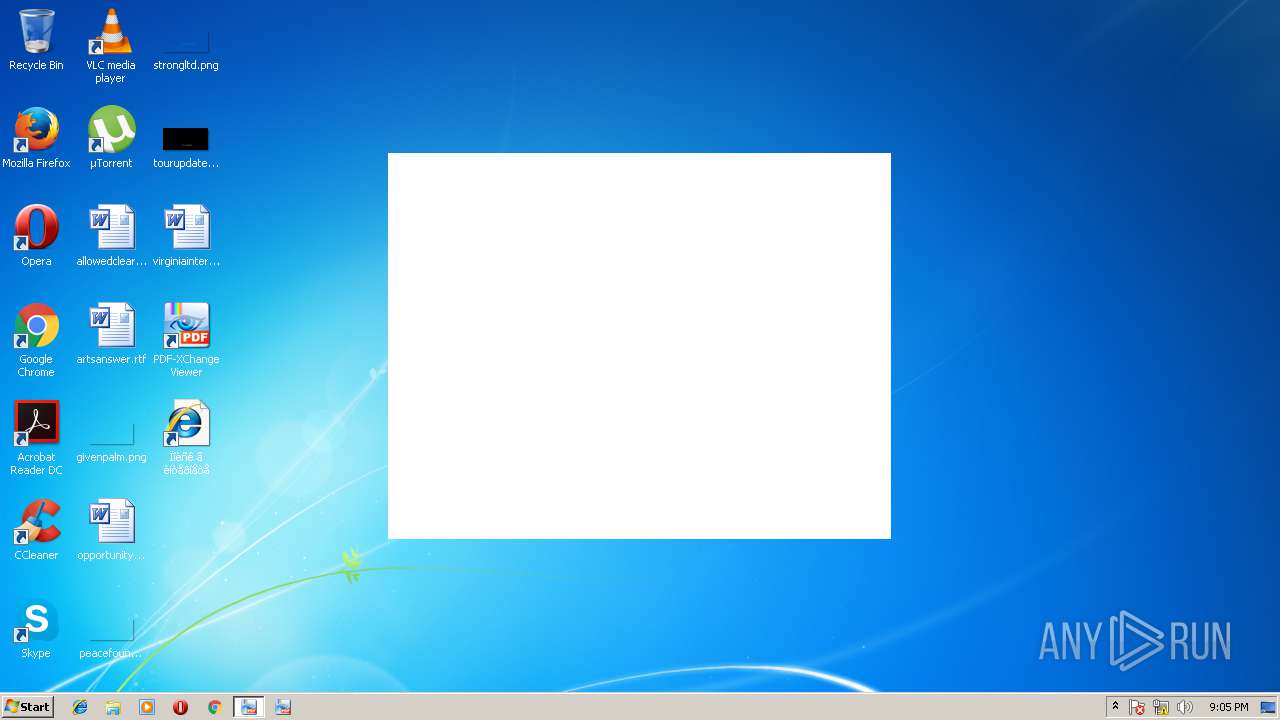Select the Internet Explorer desktop shortcut

[x=186, y=438]
